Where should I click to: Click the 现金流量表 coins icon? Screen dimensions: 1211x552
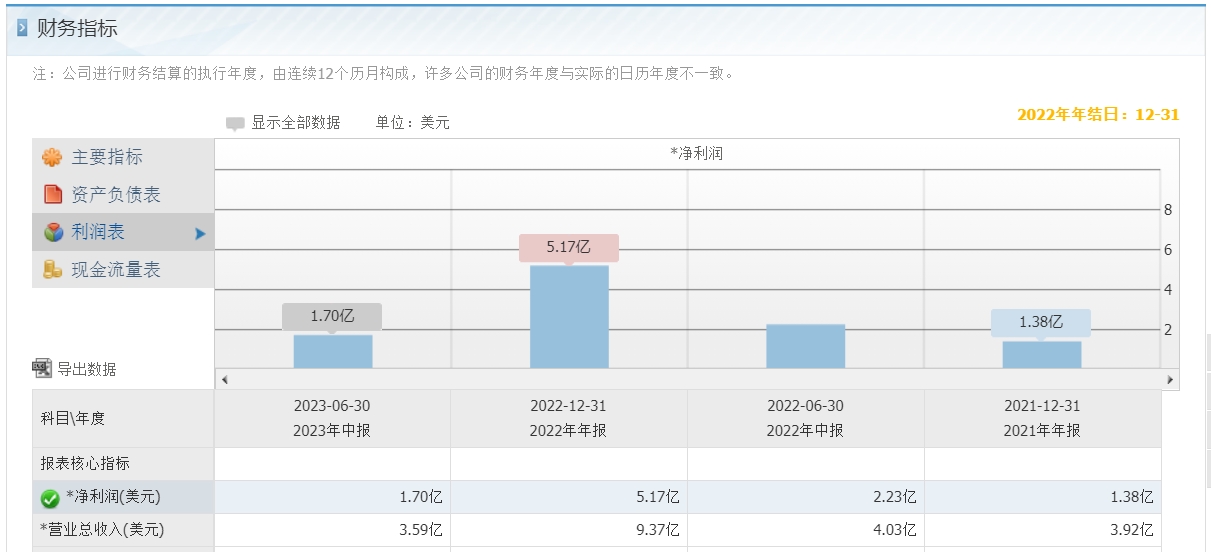coord(52,270)
